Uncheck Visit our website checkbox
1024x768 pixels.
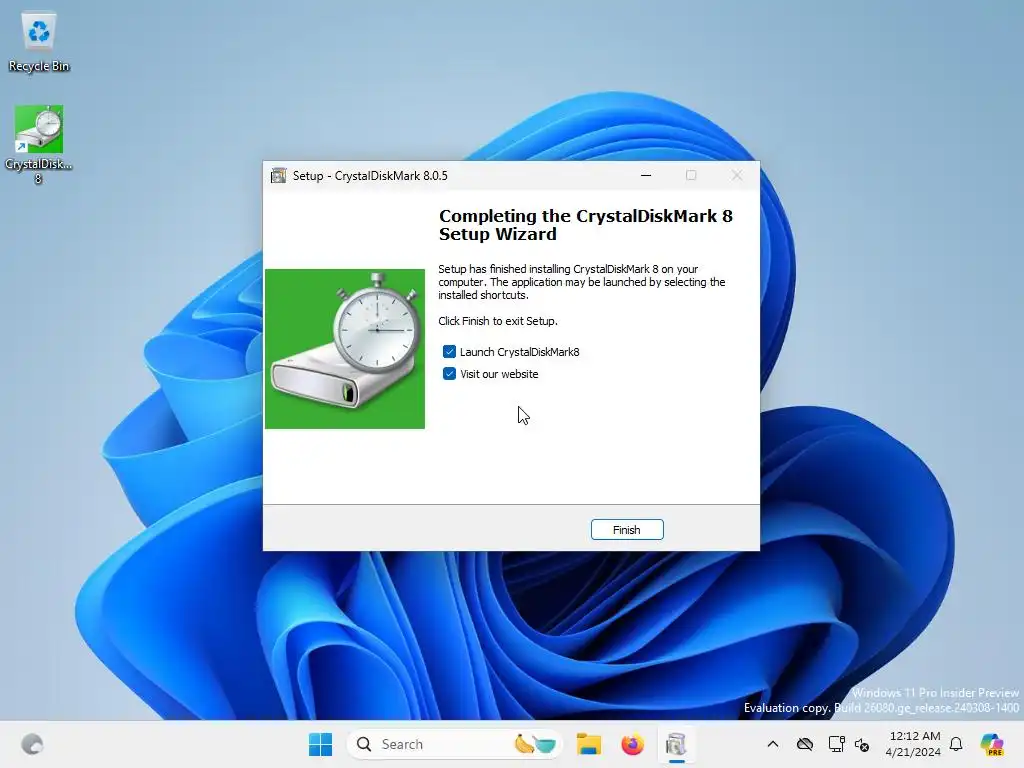pyautogui.click(x=449, y=374)
